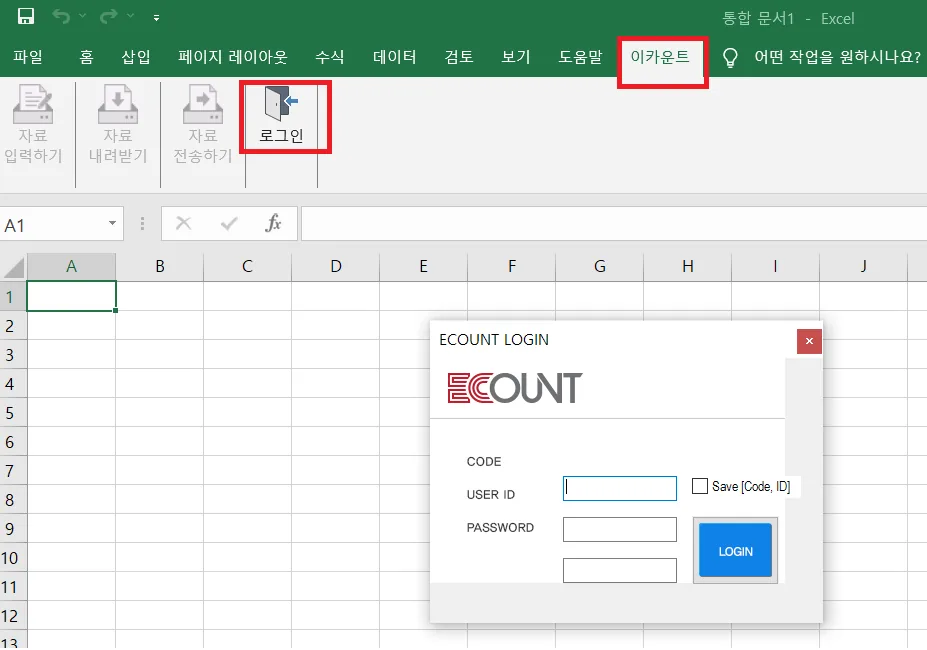Image resolution: width=927 pixels, height=650 pixels.
Task: Save the workbook with the floppy disk icon
Action: (x=25, y=17)
